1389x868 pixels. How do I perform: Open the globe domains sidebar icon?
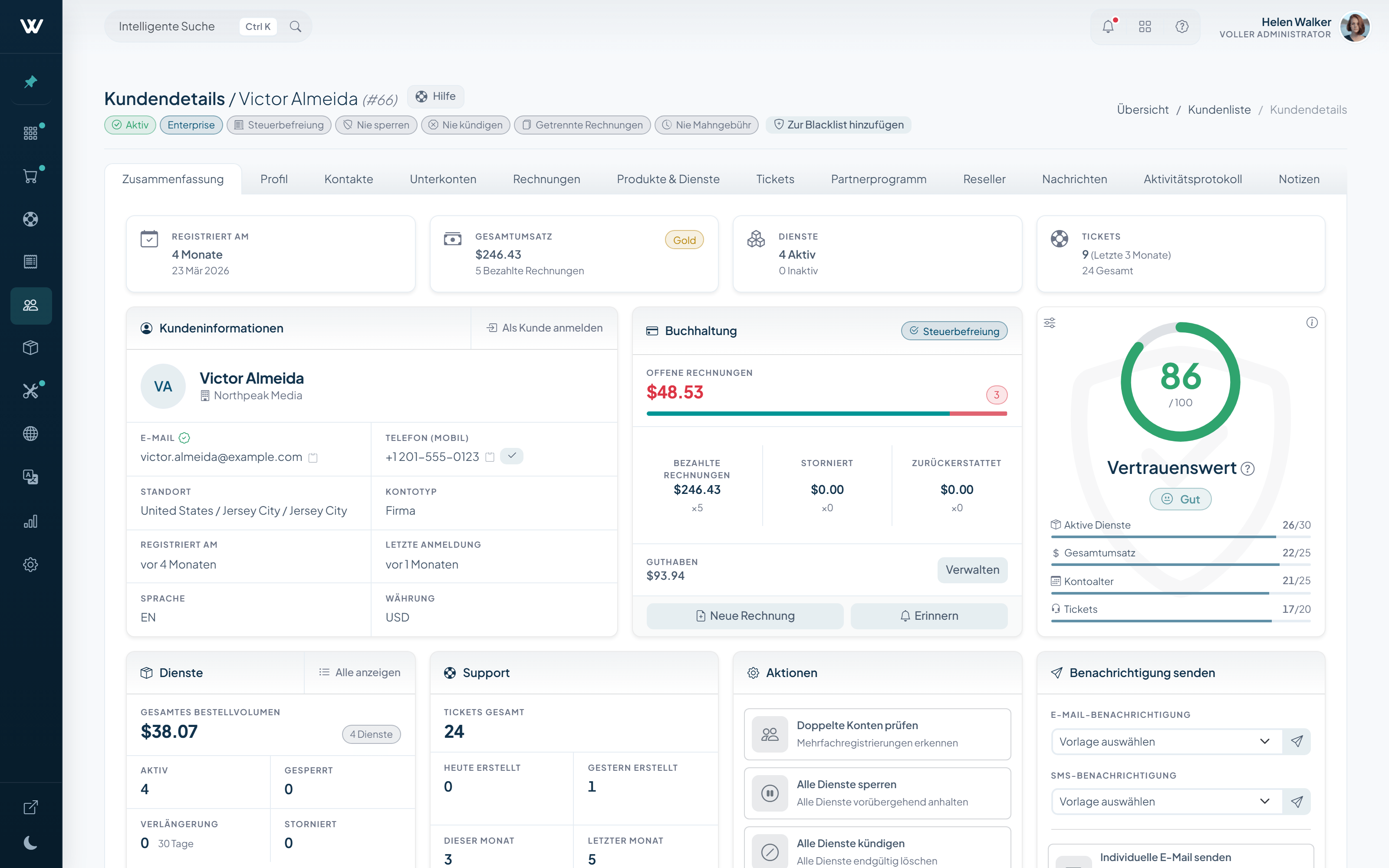coord(31,434)
